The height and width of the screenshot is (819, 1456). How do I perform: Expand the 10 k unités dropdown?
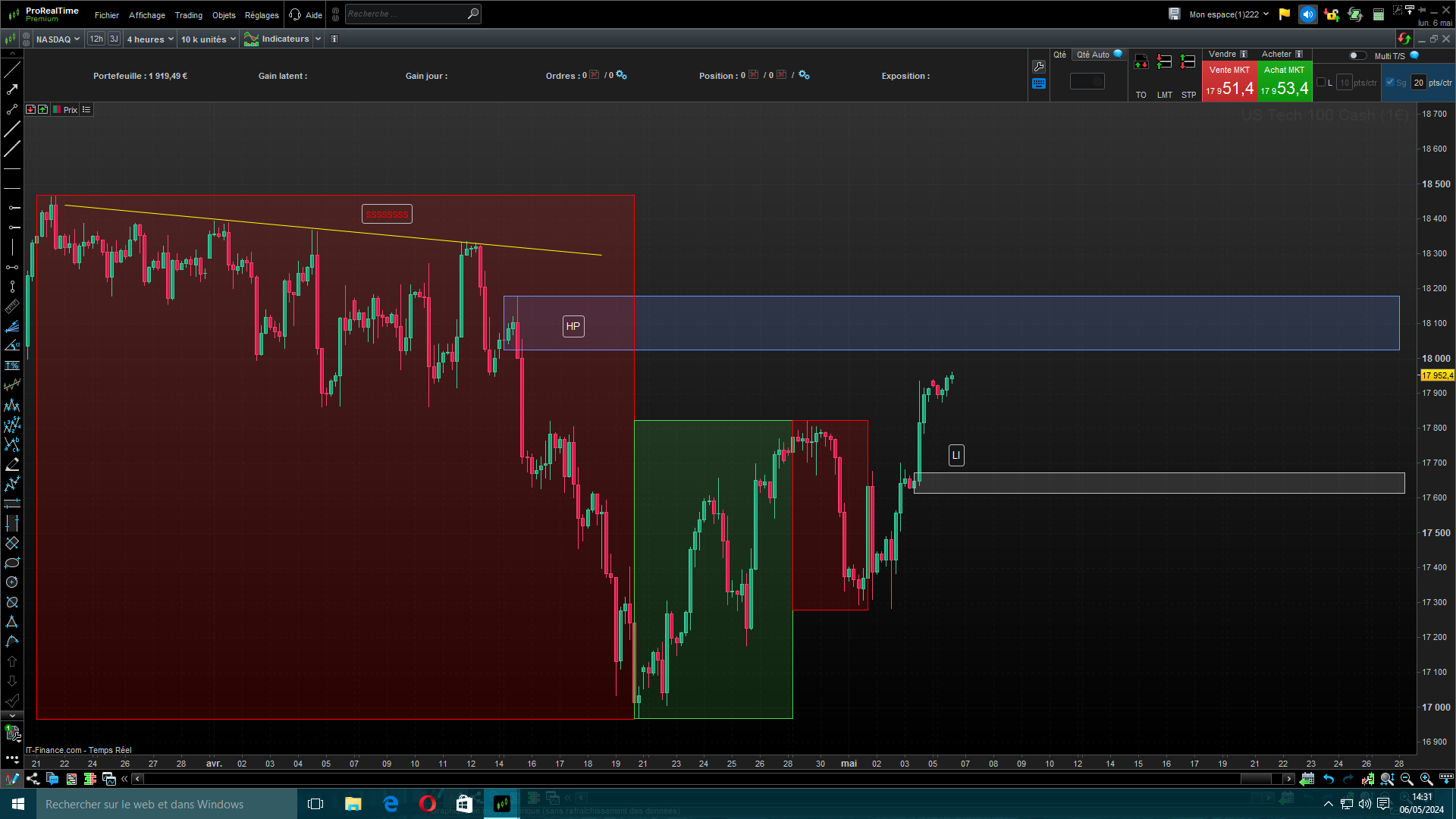click(x=209, y=39)
